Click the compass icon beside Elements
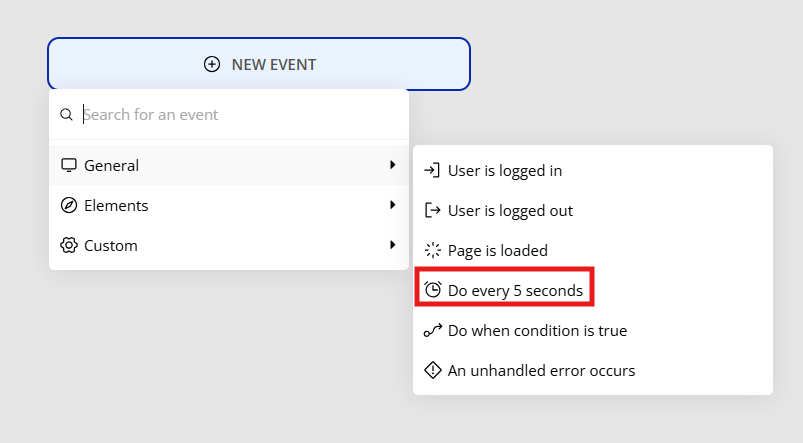Viewport: 803px width, 443px height. coord(69,205)
